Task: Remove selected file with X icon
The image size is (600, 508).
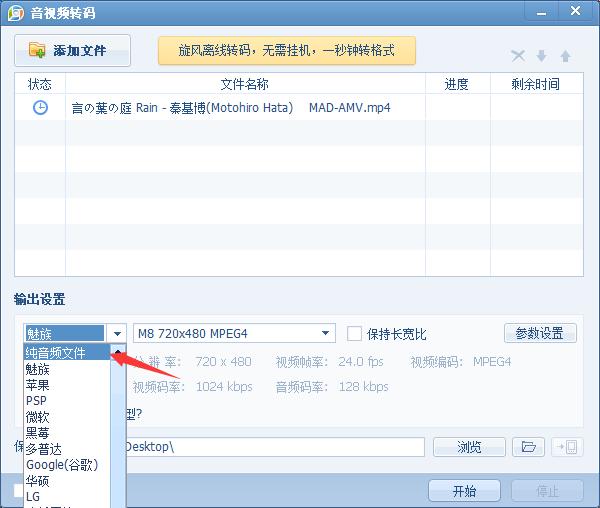Action: tap(518, 56)
